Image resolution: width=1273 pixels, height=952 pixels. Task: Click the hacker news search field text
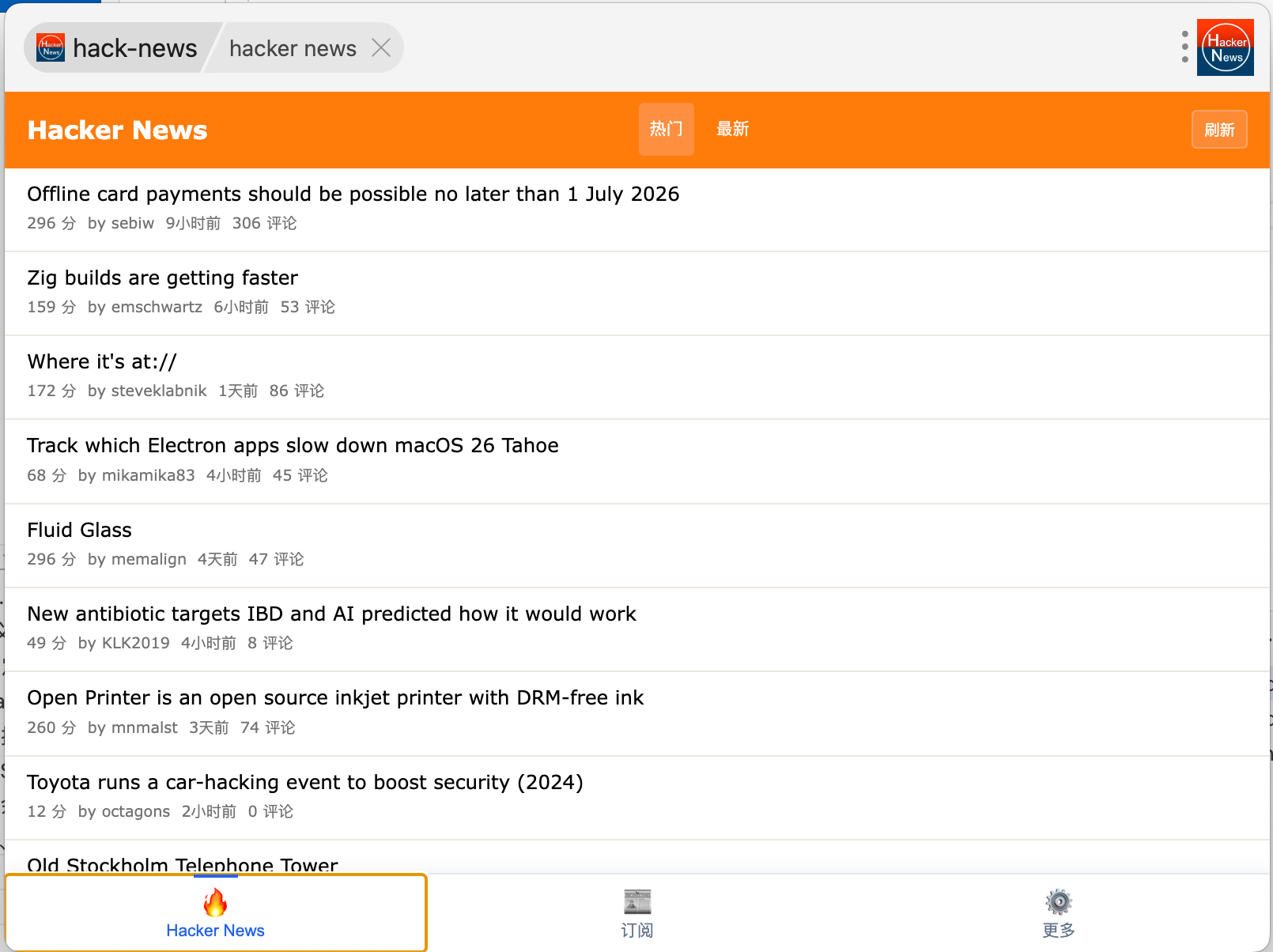[293, 49]
